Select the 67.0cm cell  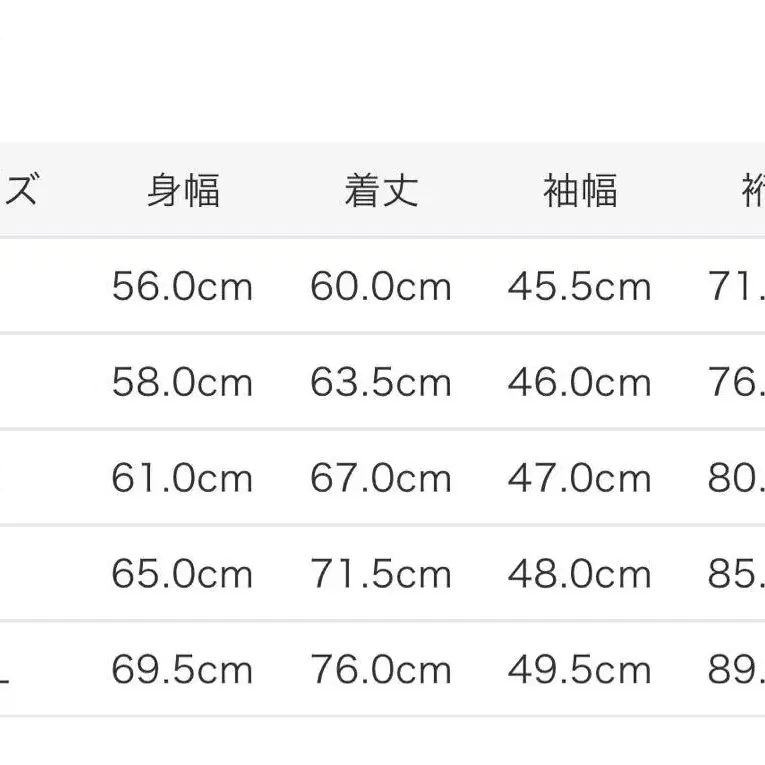(x=381, y=479)
